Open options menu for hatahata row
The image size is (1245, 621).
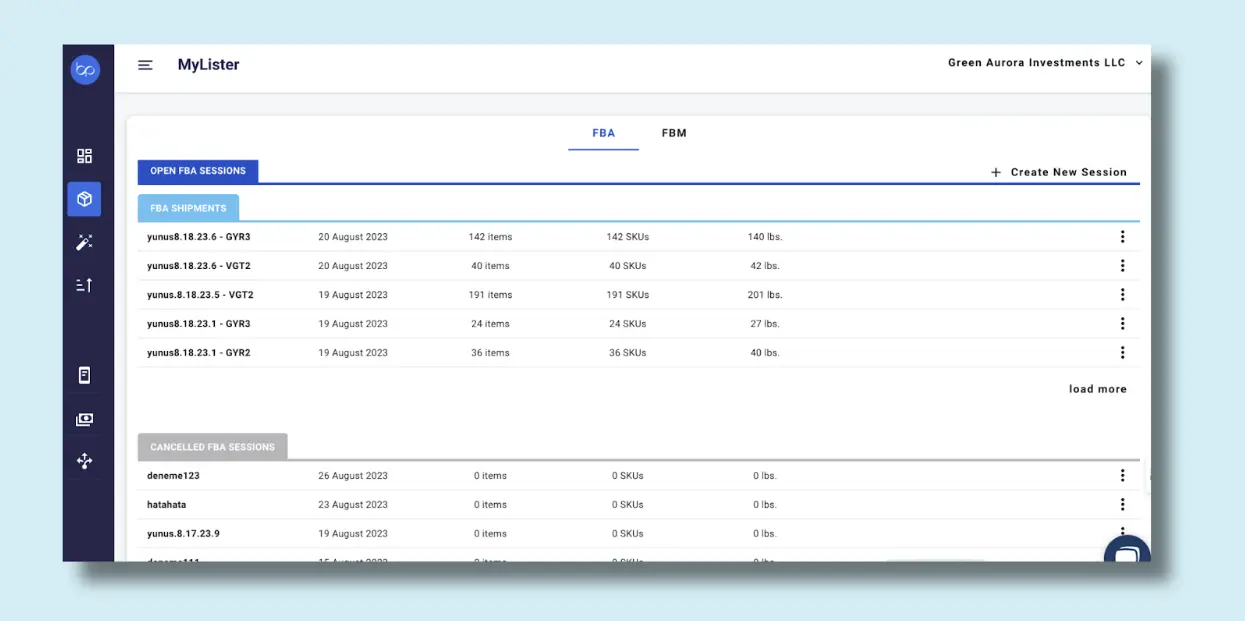pos(1122,505)
